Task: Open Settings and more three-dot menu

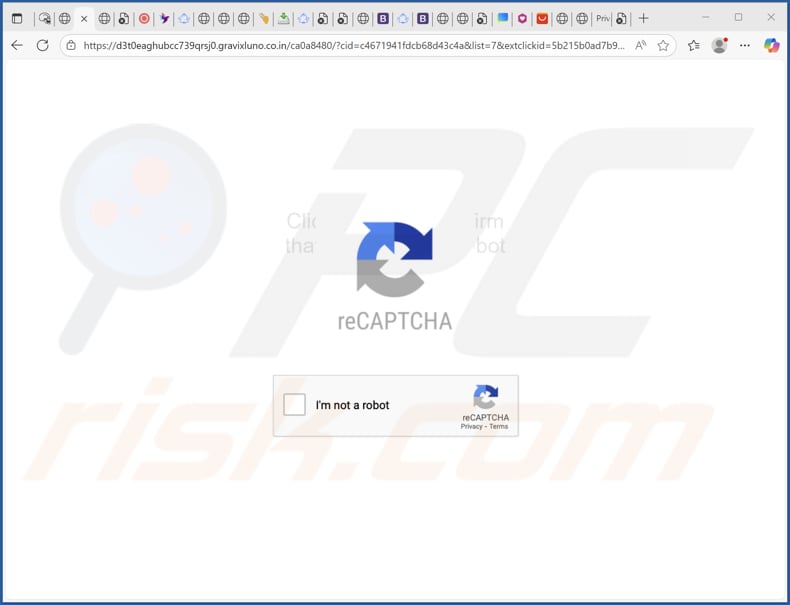Action: coord(745,45)
